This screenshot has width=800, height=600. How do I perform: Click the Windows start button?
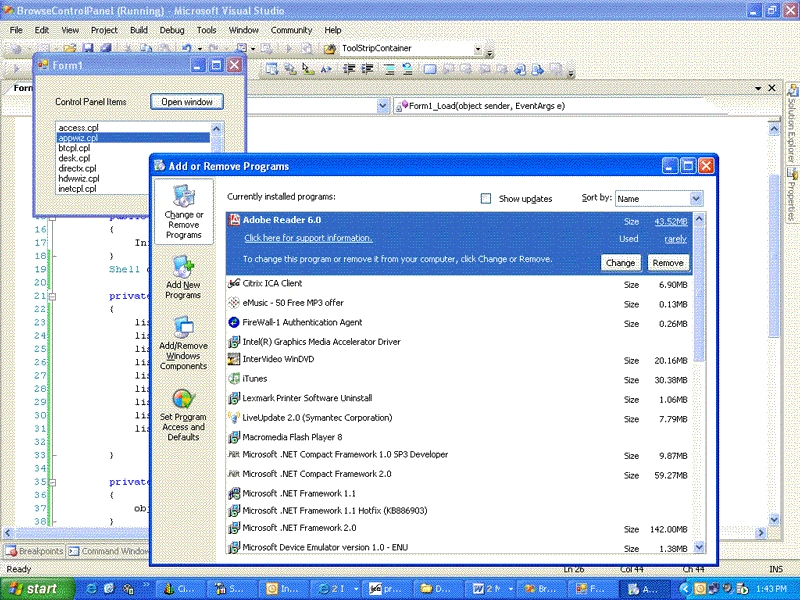(34, 589)
